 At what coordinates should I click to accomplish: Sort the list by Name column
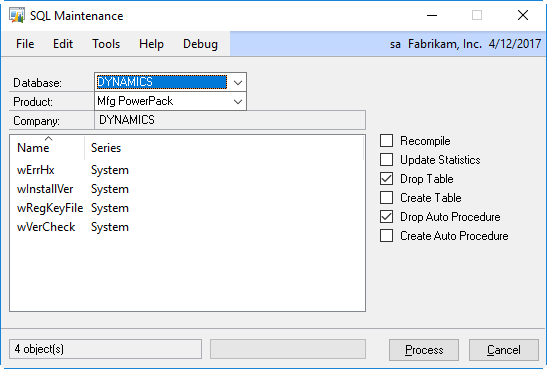[33, 148]
